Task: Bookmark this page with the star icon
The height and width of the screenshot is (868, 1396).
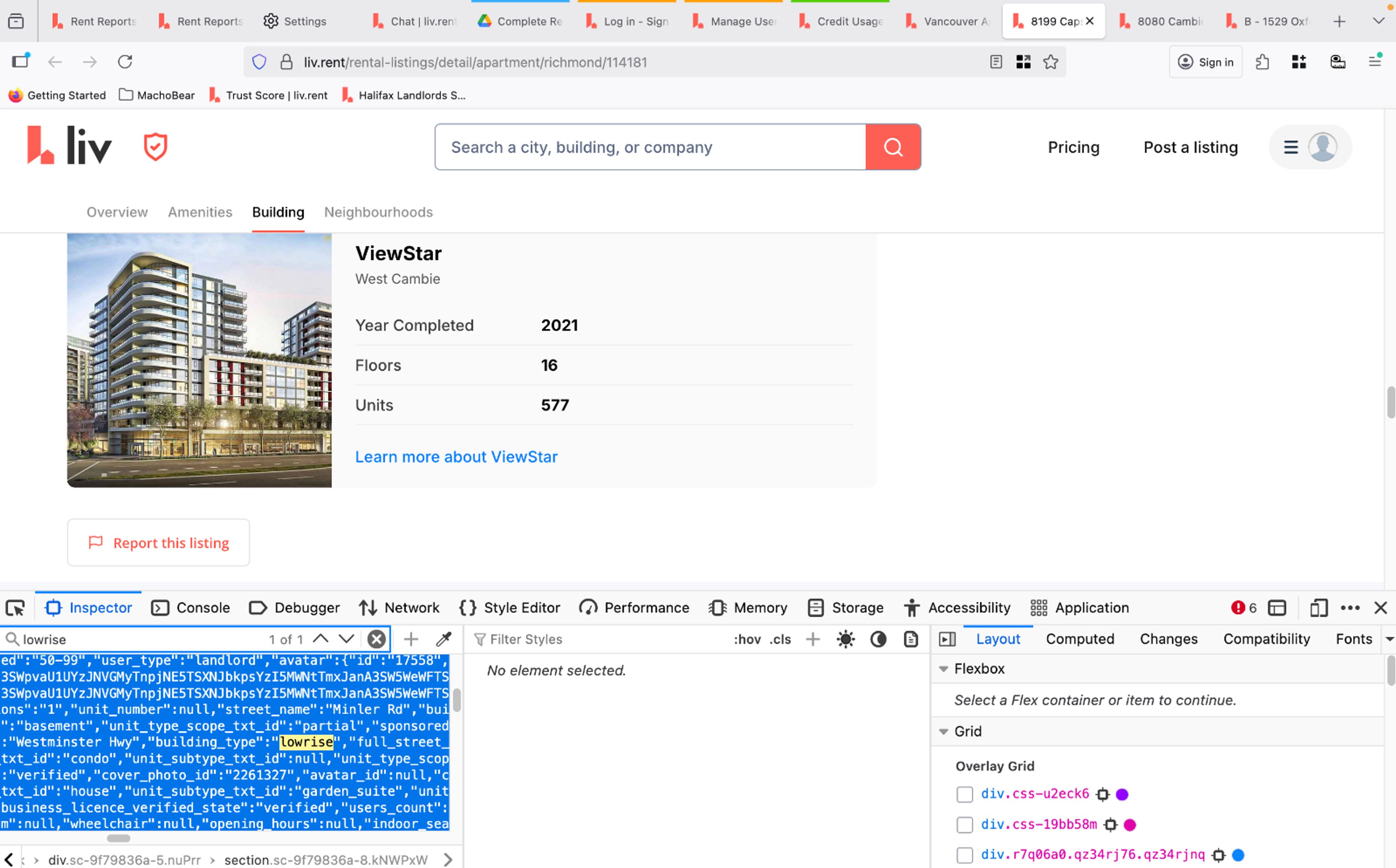Action: pos(1050,62)
